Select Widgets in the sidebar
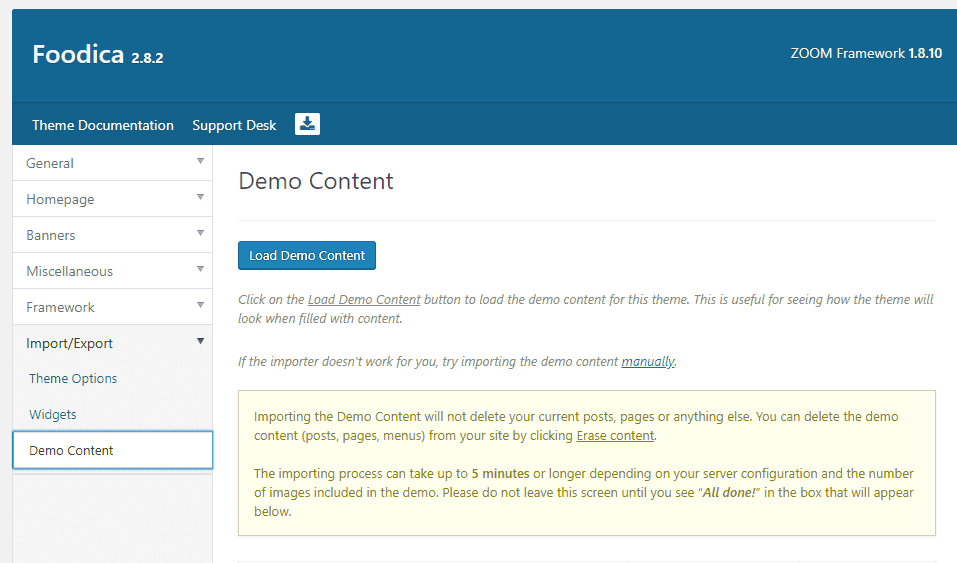957x563 pixels. [53, 415]
